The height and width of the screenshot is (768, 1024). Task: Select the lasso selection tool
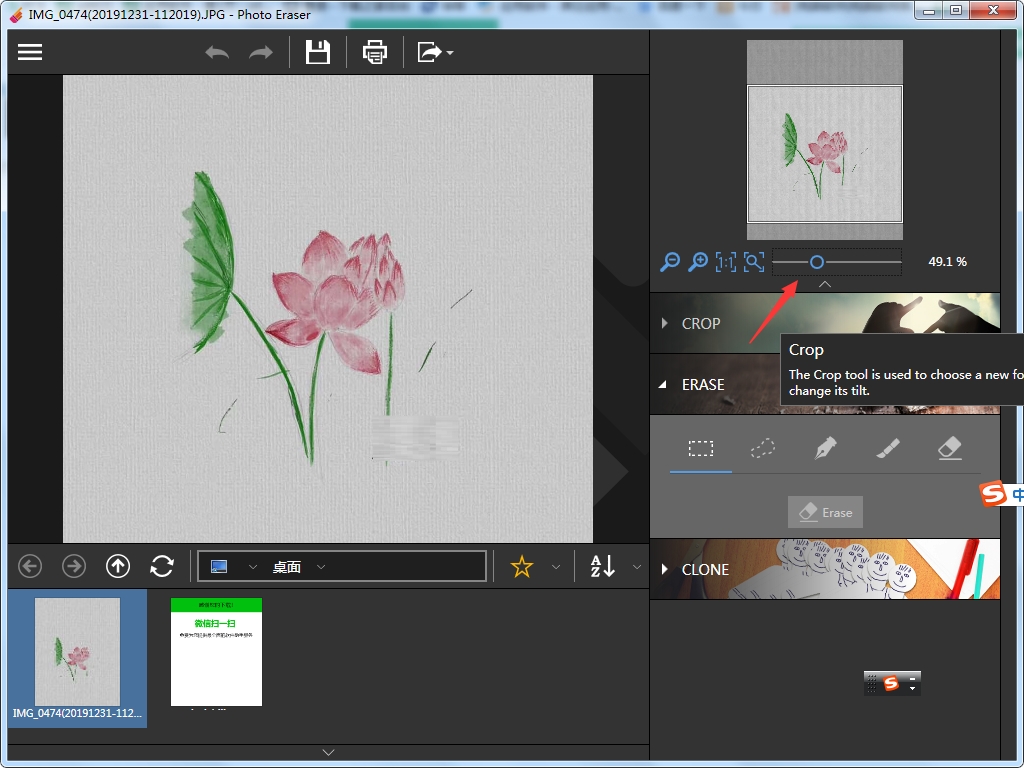pyautogui.click(x=763, y=449)
